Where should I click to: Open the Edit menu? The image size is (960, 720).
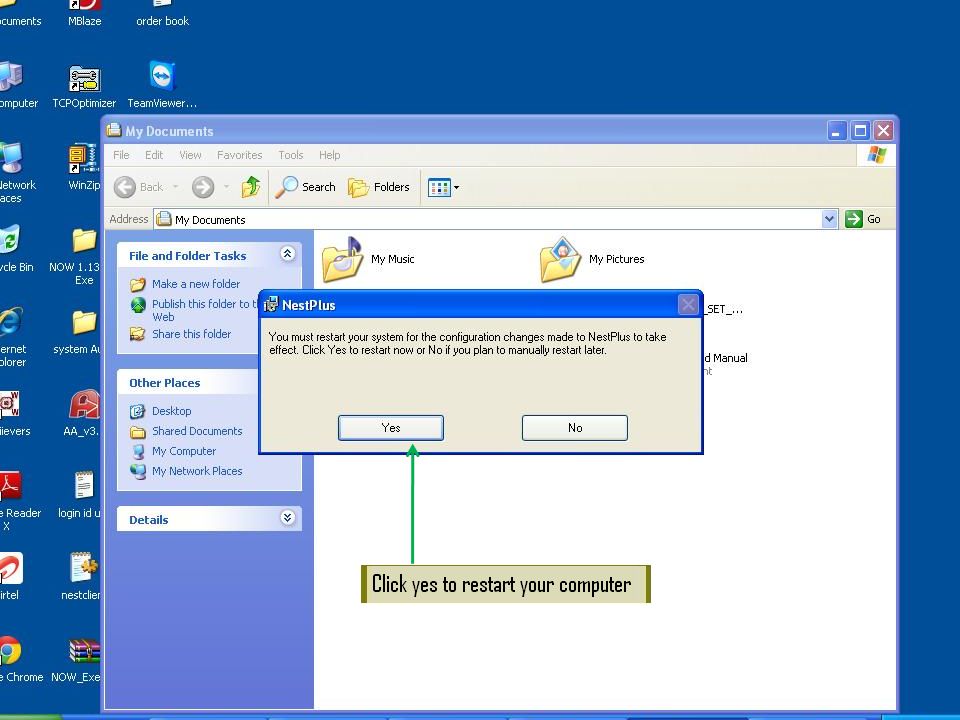154,155
